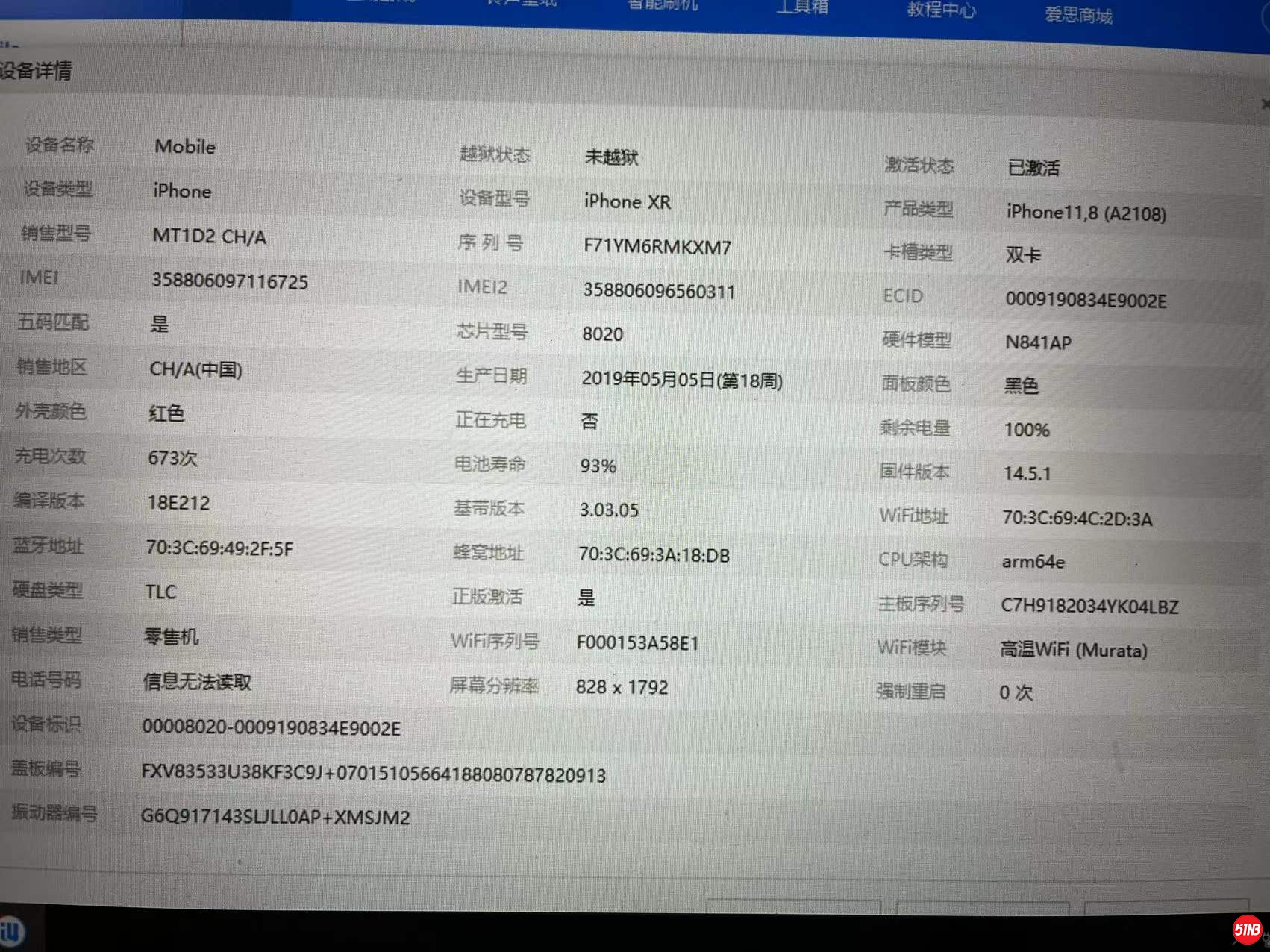Select Bluetooth address 70:3C:69:49:2F:5F
The width and height of the screenshot is (1270, 952).
coord(219,548)
